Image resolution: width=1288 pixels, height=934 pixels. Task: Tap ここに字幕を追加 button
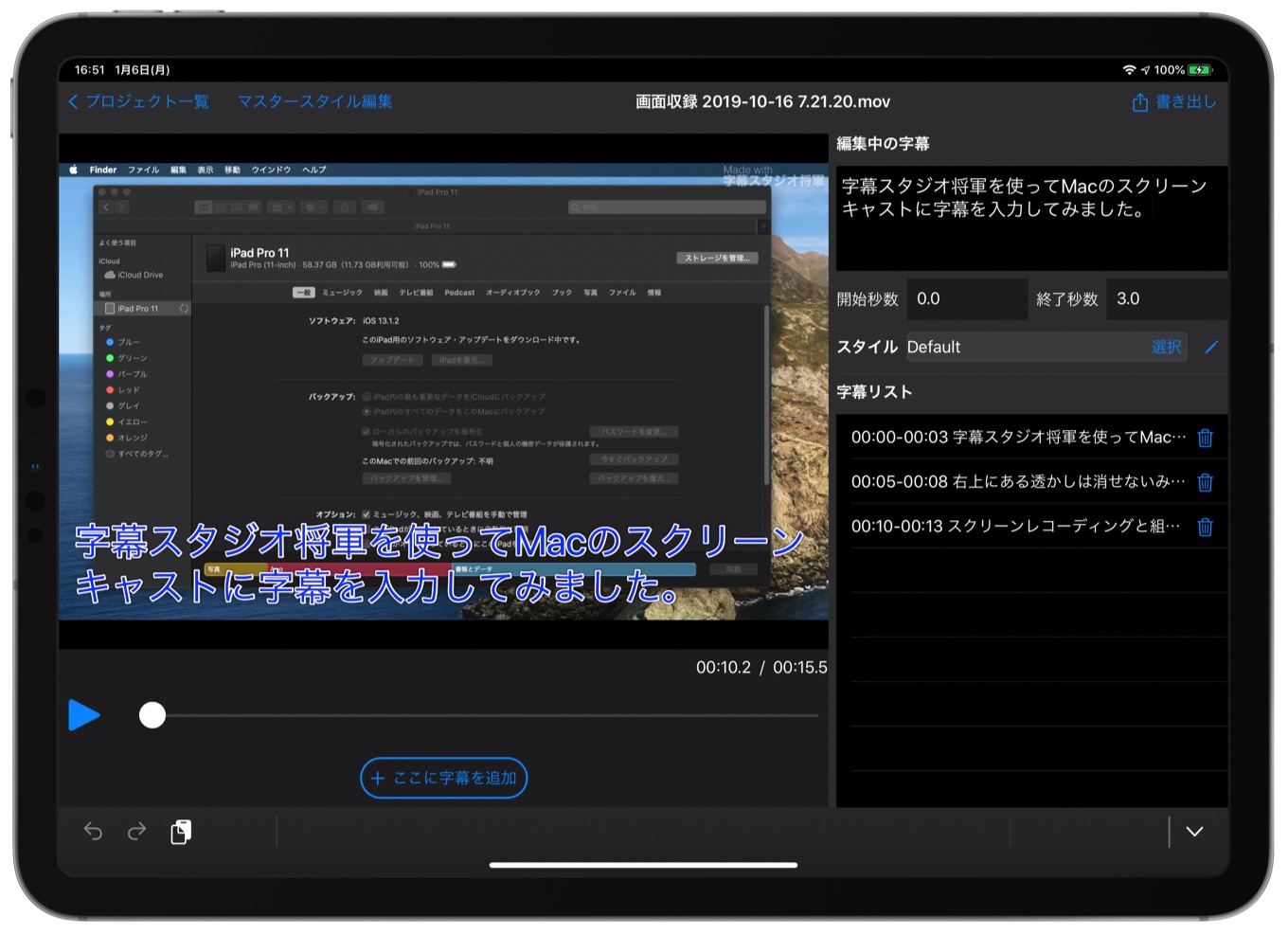(443, 778)
